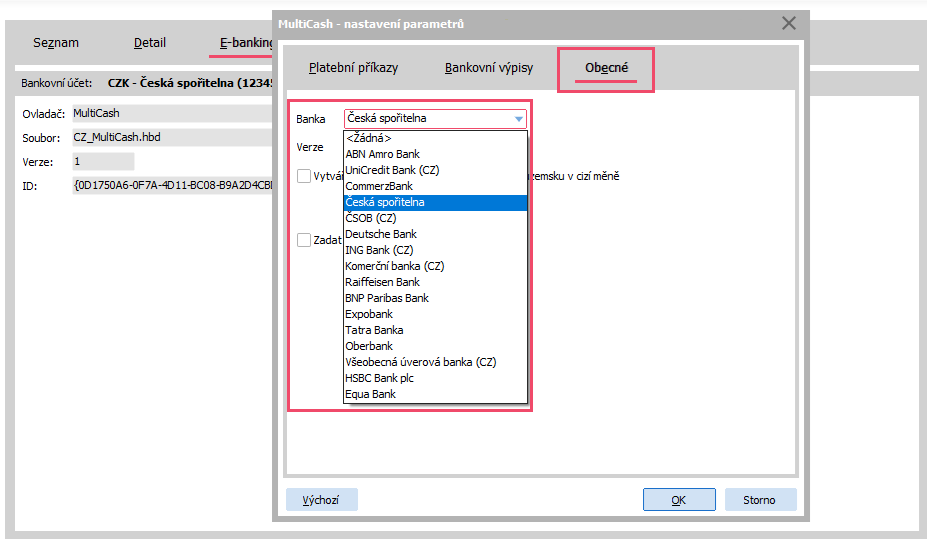The height and width of the screenshot is (539, 927).
Task: Select Oberbank from the dropdown
Action: pyautogui.click(x=435, y=346)
